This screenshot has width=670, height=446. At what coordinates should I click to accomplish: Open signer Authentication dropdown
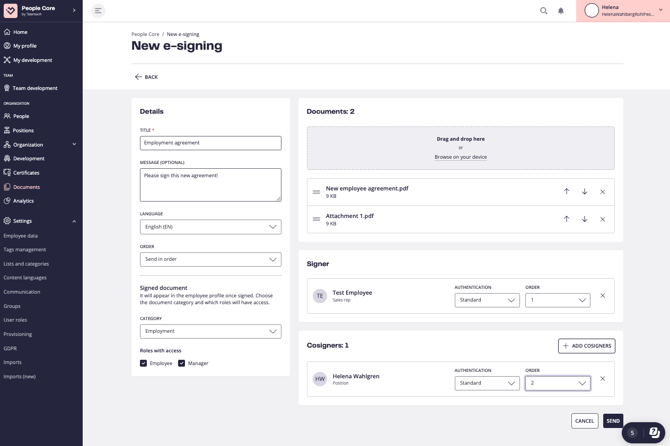click(x=486, y=300)
